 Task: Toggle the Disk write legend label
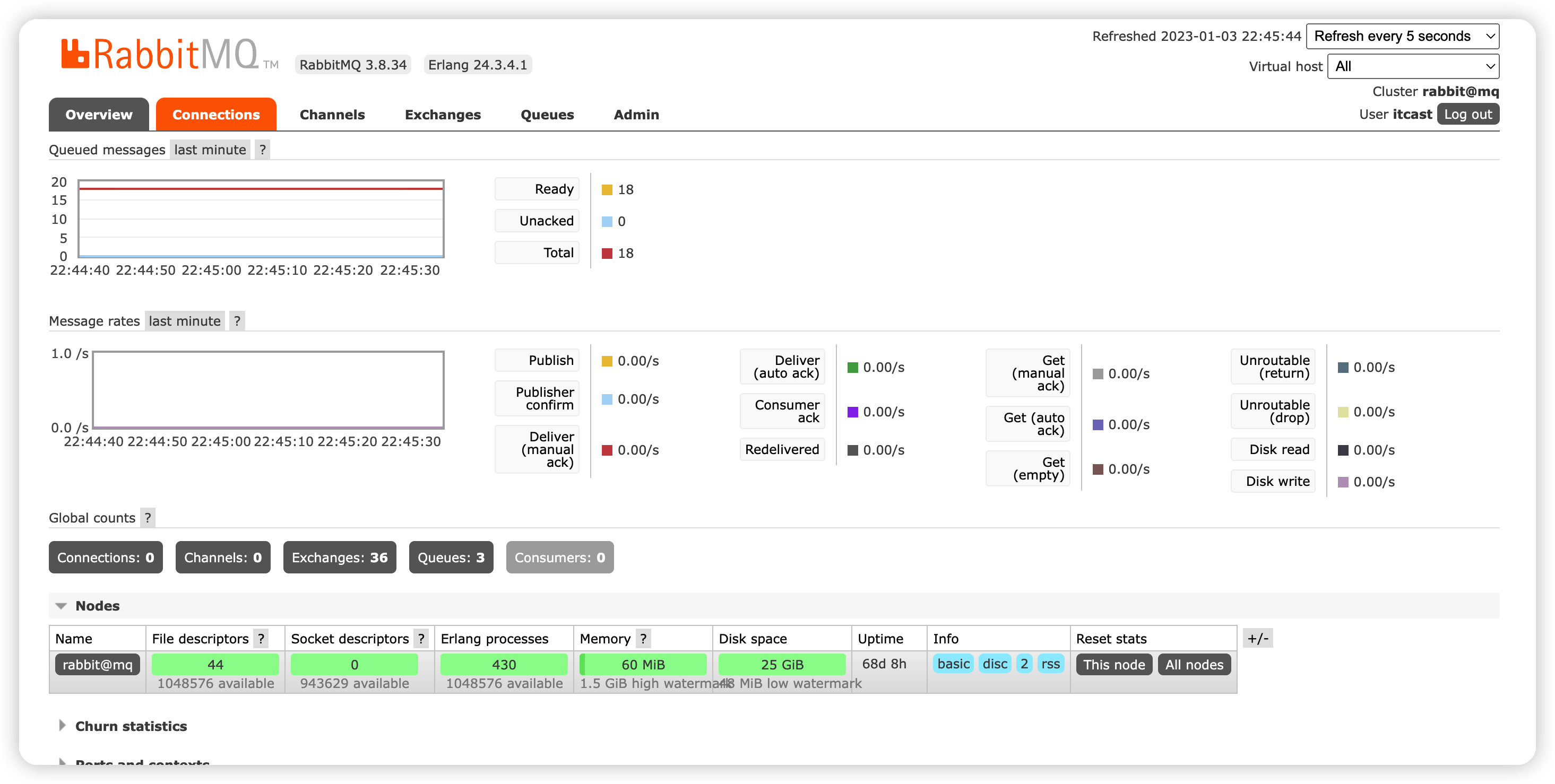(x=1273, y=482)
